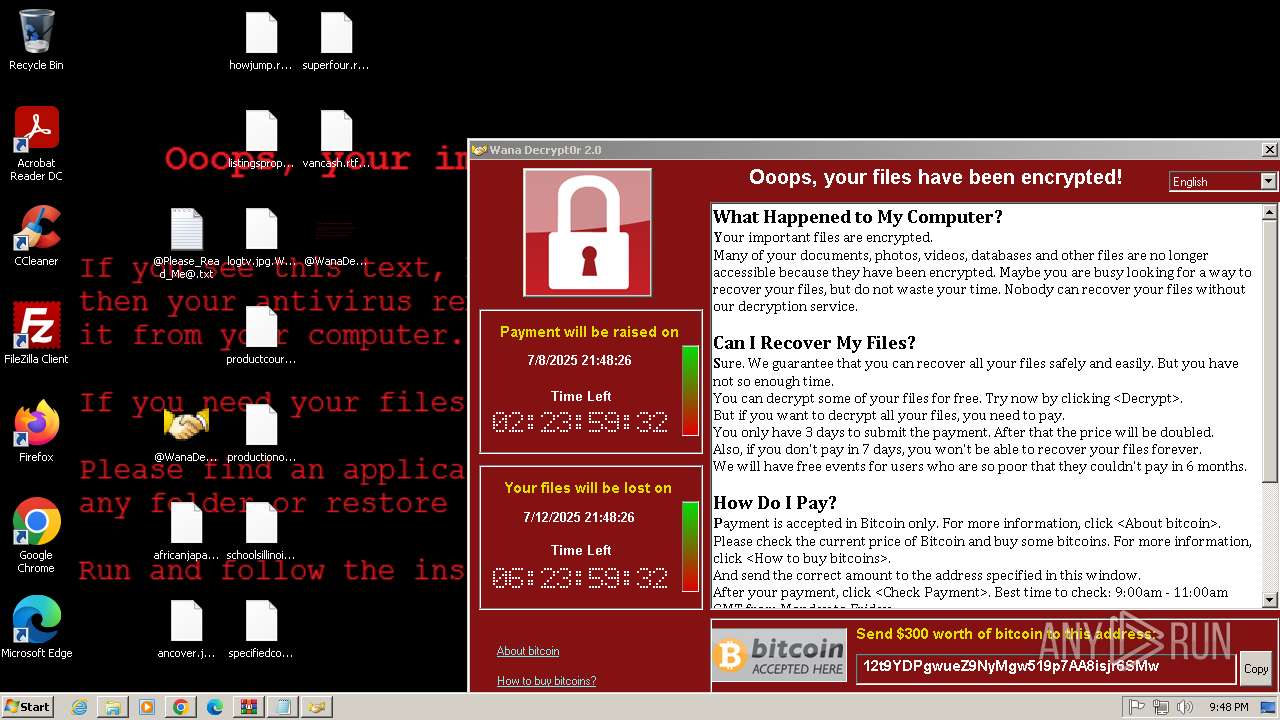Select the productiono file icon
Screen dimensions: 1280x720
point(261,434)
